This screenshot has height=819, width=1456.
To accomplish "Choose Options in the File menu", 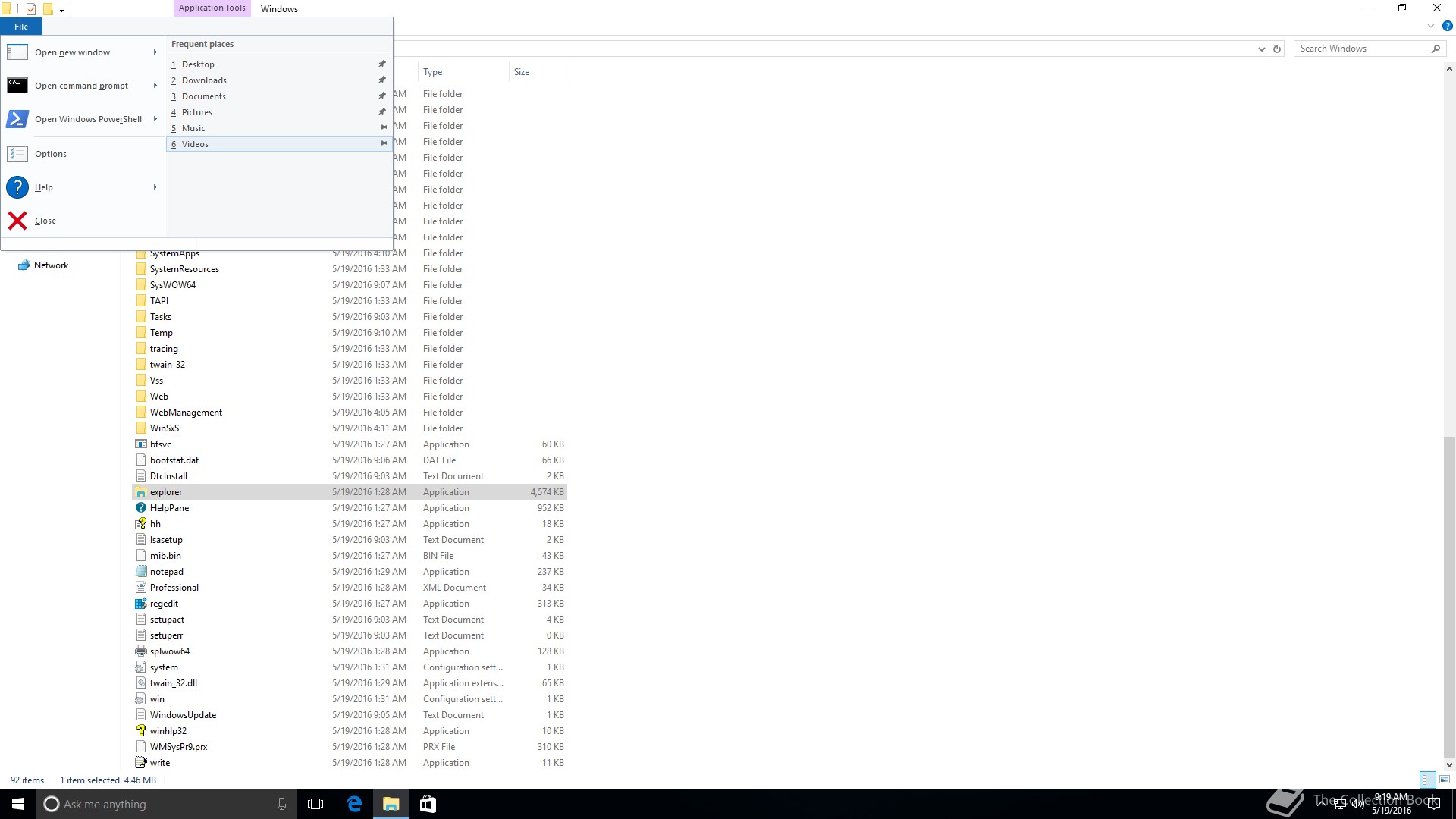I will pyautogui.click(x=83, y=154).
